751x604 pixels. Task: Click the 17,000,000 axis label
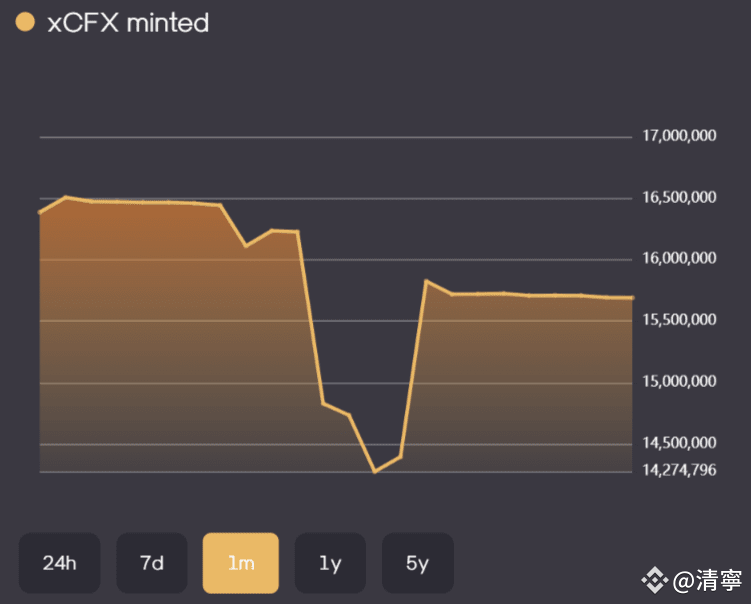pyautogui.click(x=679, y=136)
